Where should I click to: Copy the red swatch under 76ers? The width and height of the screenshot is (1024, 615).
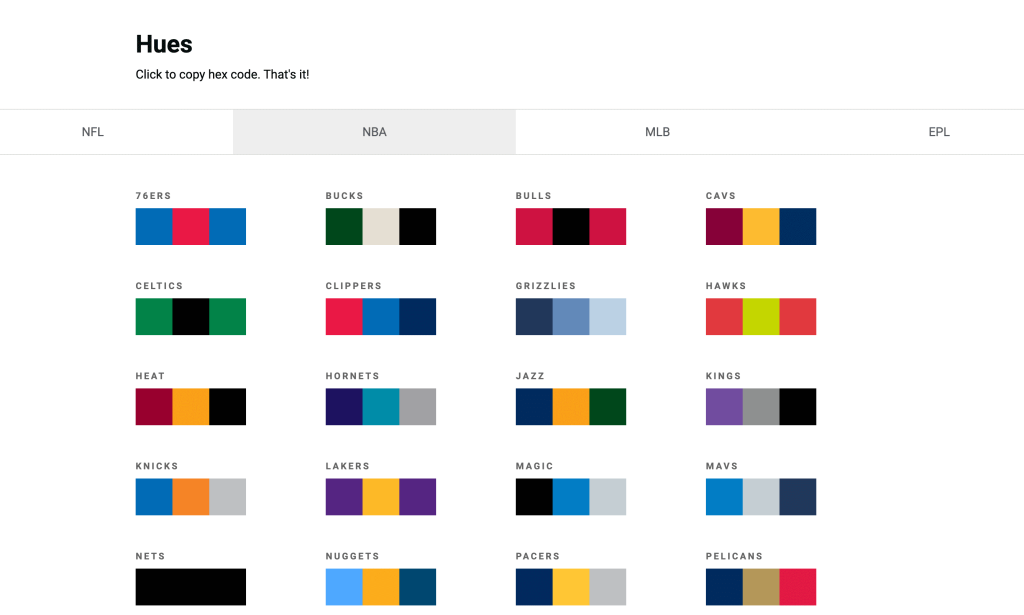tap(191, 227)
